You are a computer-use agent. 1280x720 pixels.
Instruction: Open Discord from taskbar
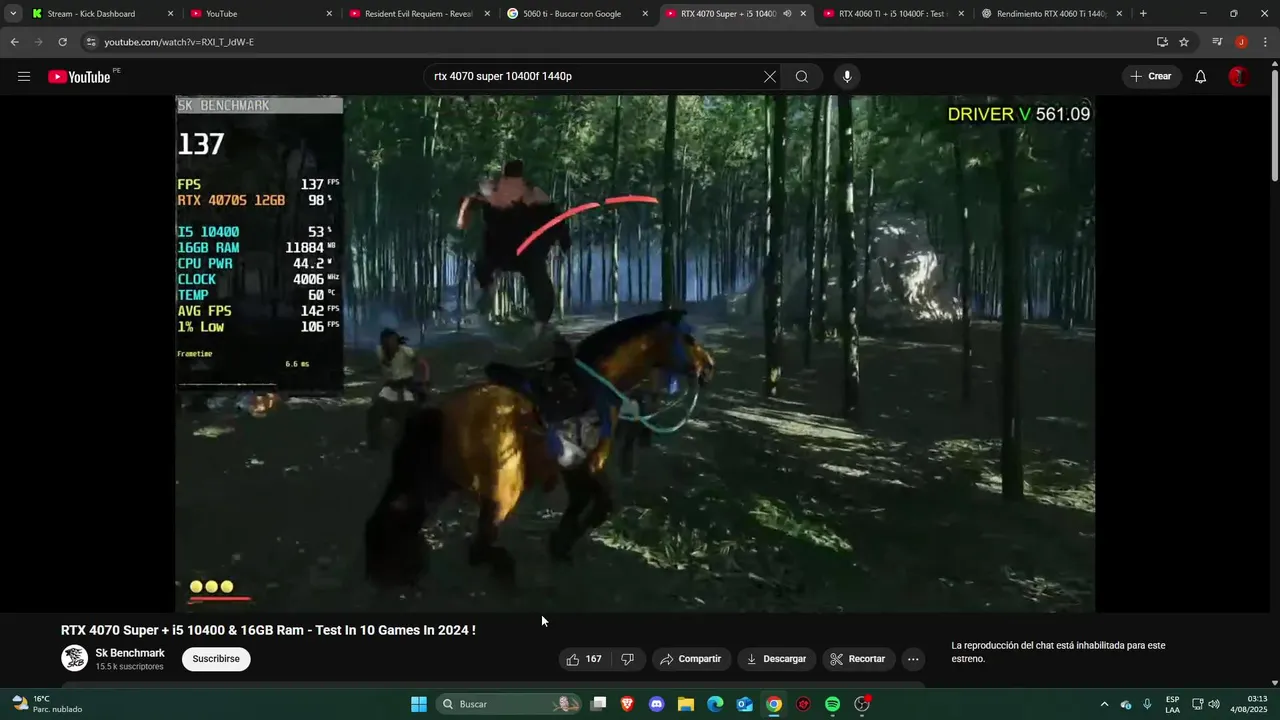pos(656,704)
